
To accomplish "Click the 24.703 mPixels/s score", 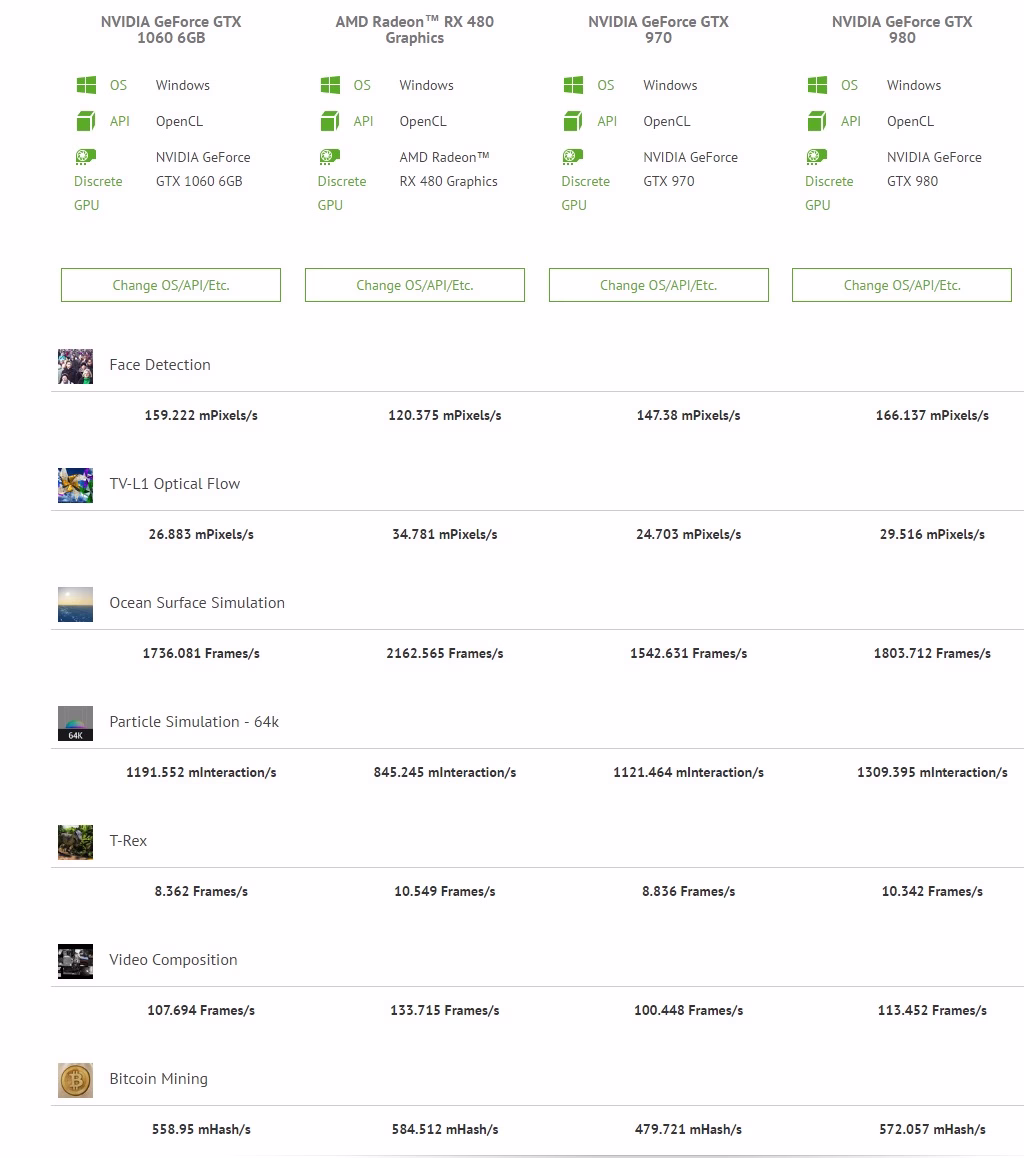I will click(x=688, y=534).
